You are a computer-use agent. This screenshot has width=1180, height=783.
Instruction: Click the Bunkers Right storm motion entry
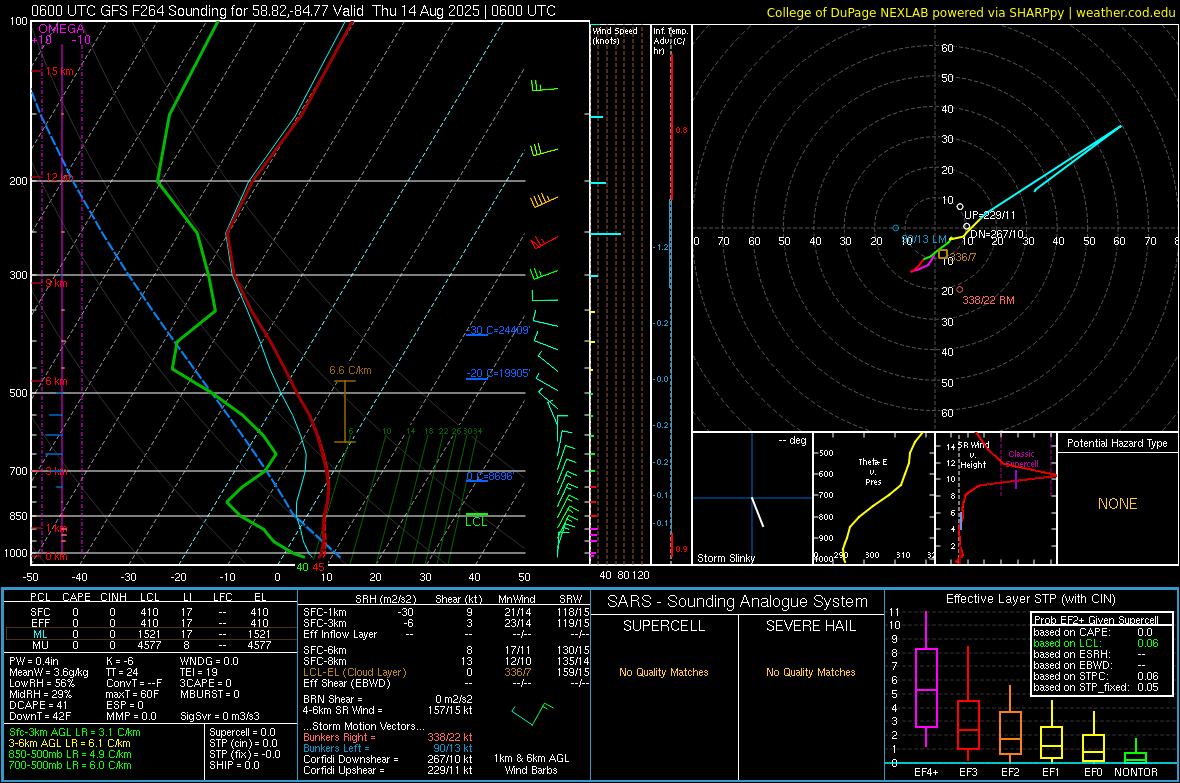388,737
